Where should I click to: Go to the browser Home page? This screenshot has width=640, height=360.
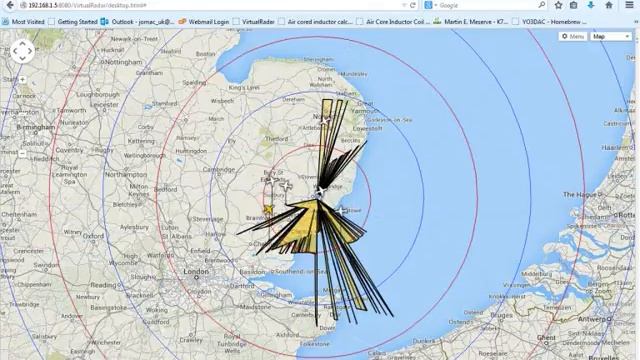click(x=609, y=5)
